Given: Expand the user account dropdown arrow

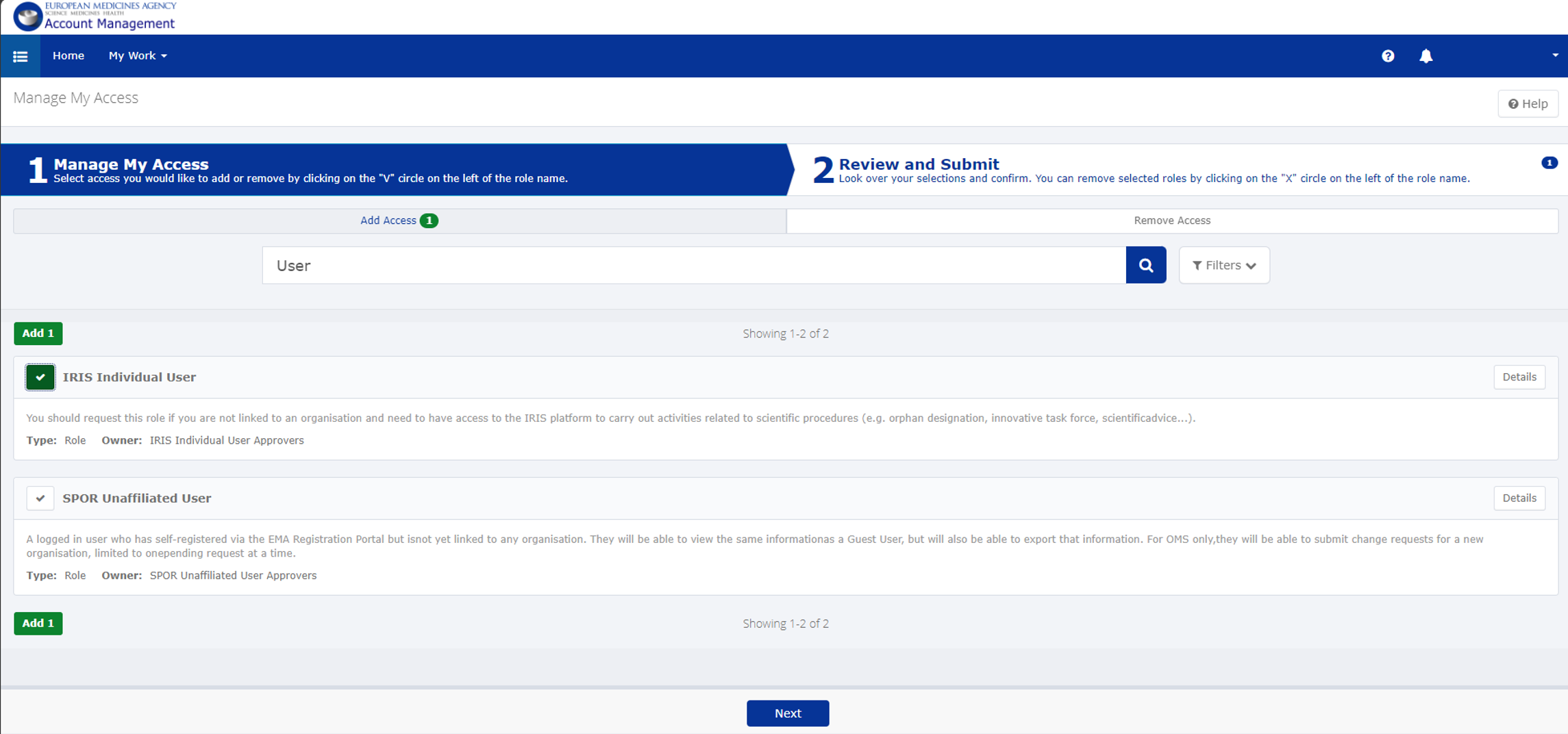Looking at the screenshot, I should tap(1554, 55).
